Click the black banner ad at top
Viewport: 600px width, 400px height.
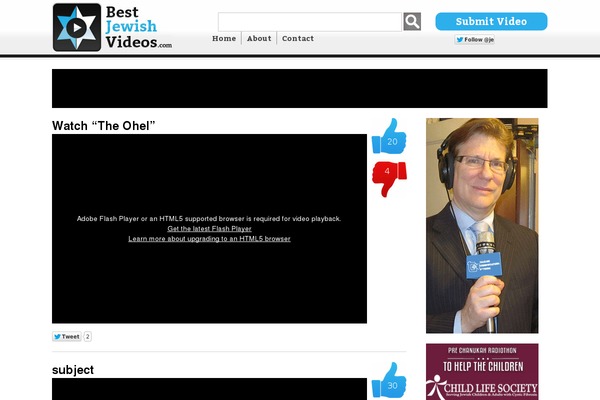pyautogui.click(x=300, y=88)
